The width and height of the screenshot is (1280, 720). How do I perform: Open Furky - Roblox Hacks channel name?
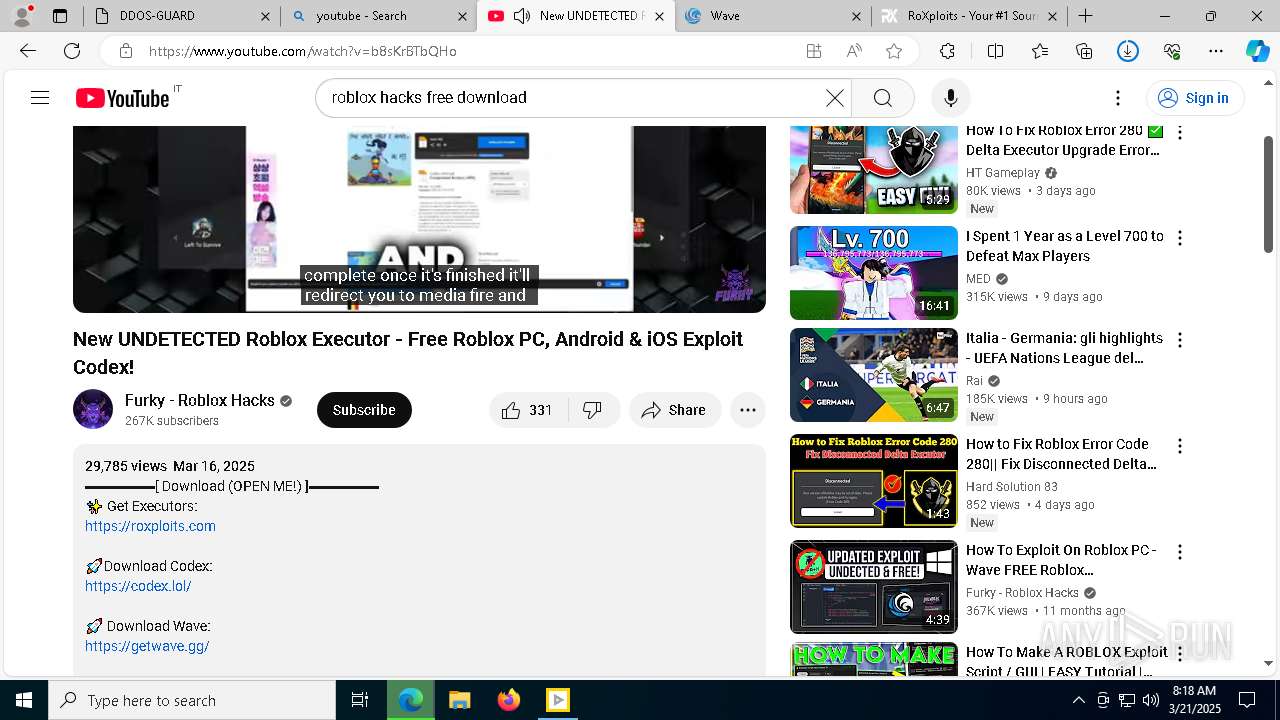coord(199,400)
